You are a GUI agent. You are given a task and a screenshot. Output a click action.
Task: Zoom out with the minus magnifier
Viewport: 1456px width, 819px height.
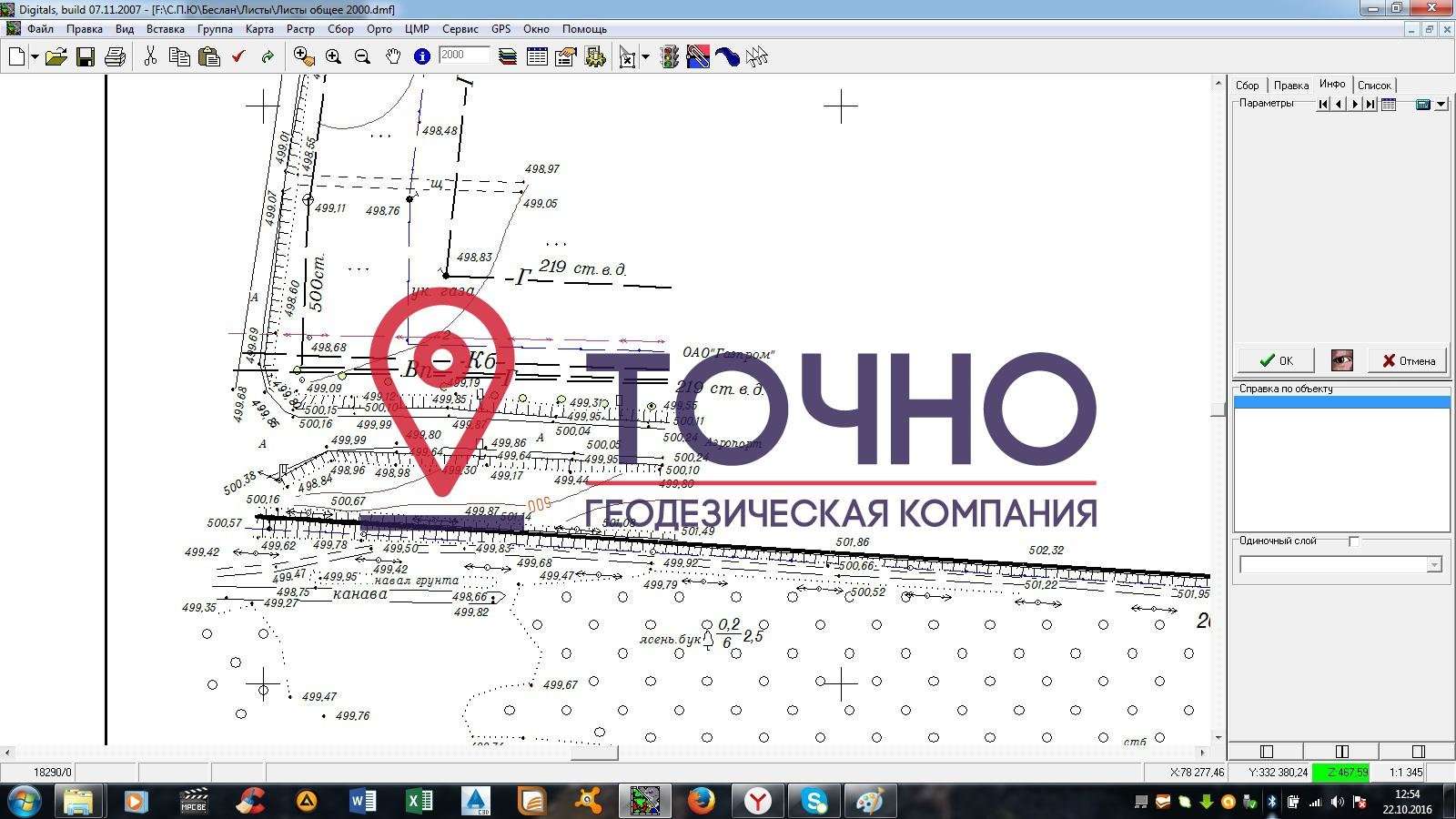(362, 57)
